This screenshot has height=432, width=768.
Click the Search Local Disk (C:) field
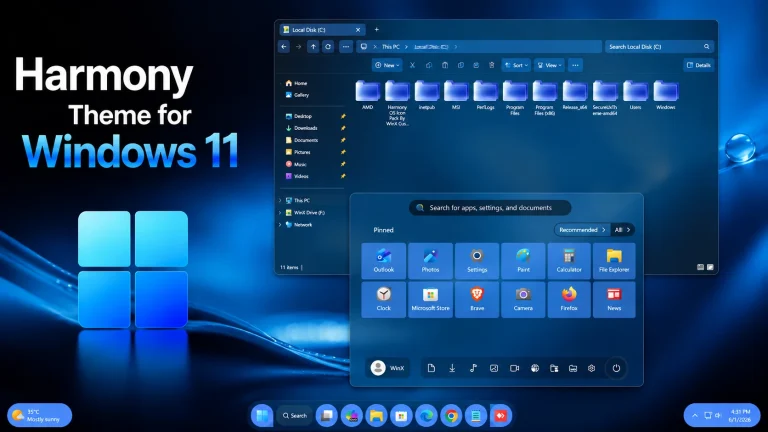pos(659,47)
